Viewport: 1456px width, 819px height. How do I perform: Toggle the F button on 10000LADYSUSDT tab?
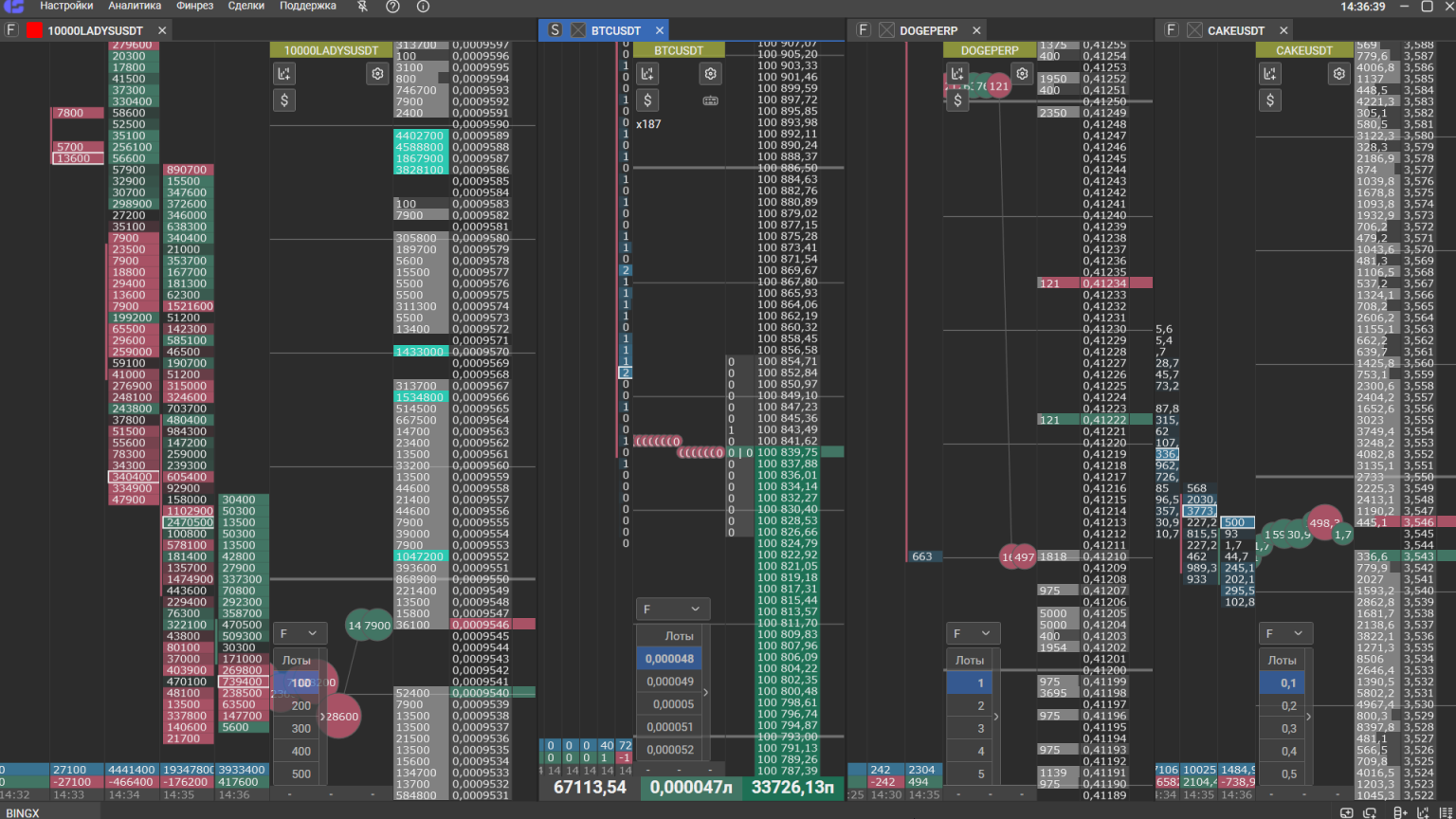pyautogui.click(x=11, y=30)
